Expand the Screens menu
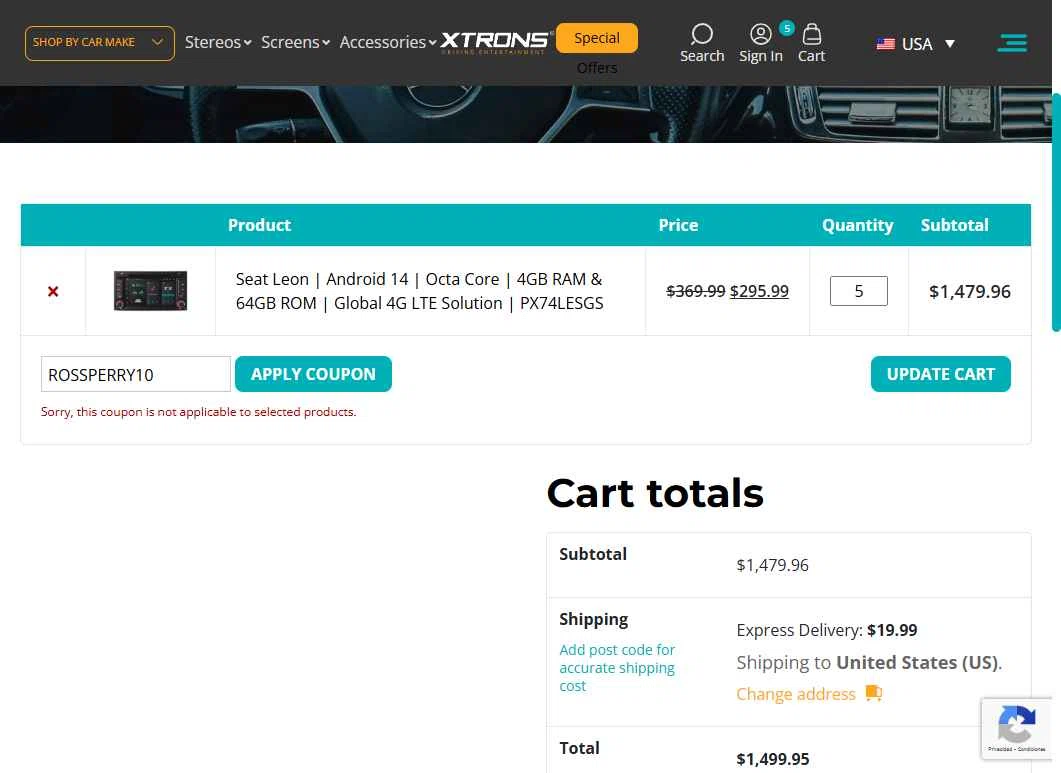The width and height of the screenshot is (1061, 773). click(x=295, y=42)
